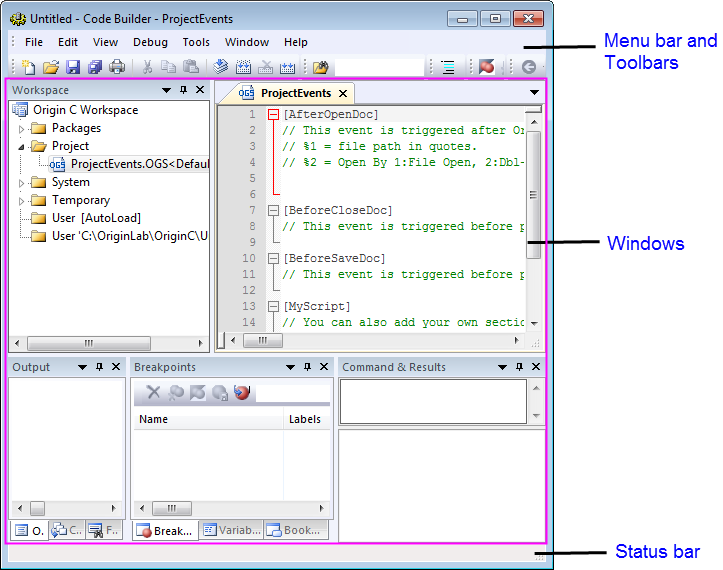The width and height of the screenshot is (723, 570).
Task: Click the OGS icon on ProjectEvents tab
Action: [x=246, y=93]
